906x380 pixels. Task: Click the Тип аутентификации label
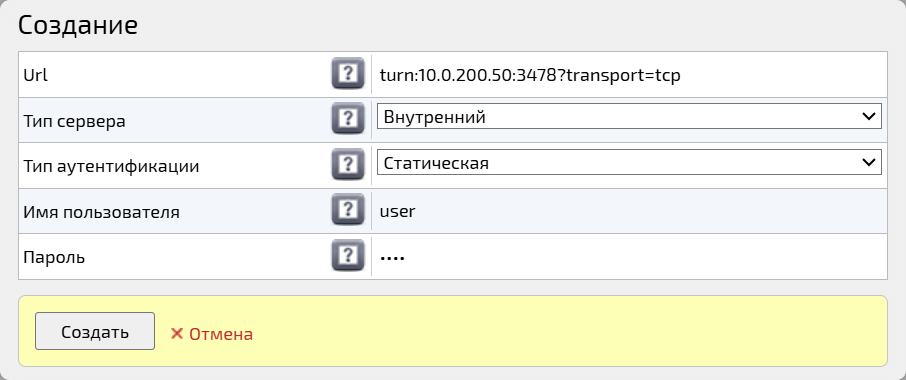(x=111, y=166)
